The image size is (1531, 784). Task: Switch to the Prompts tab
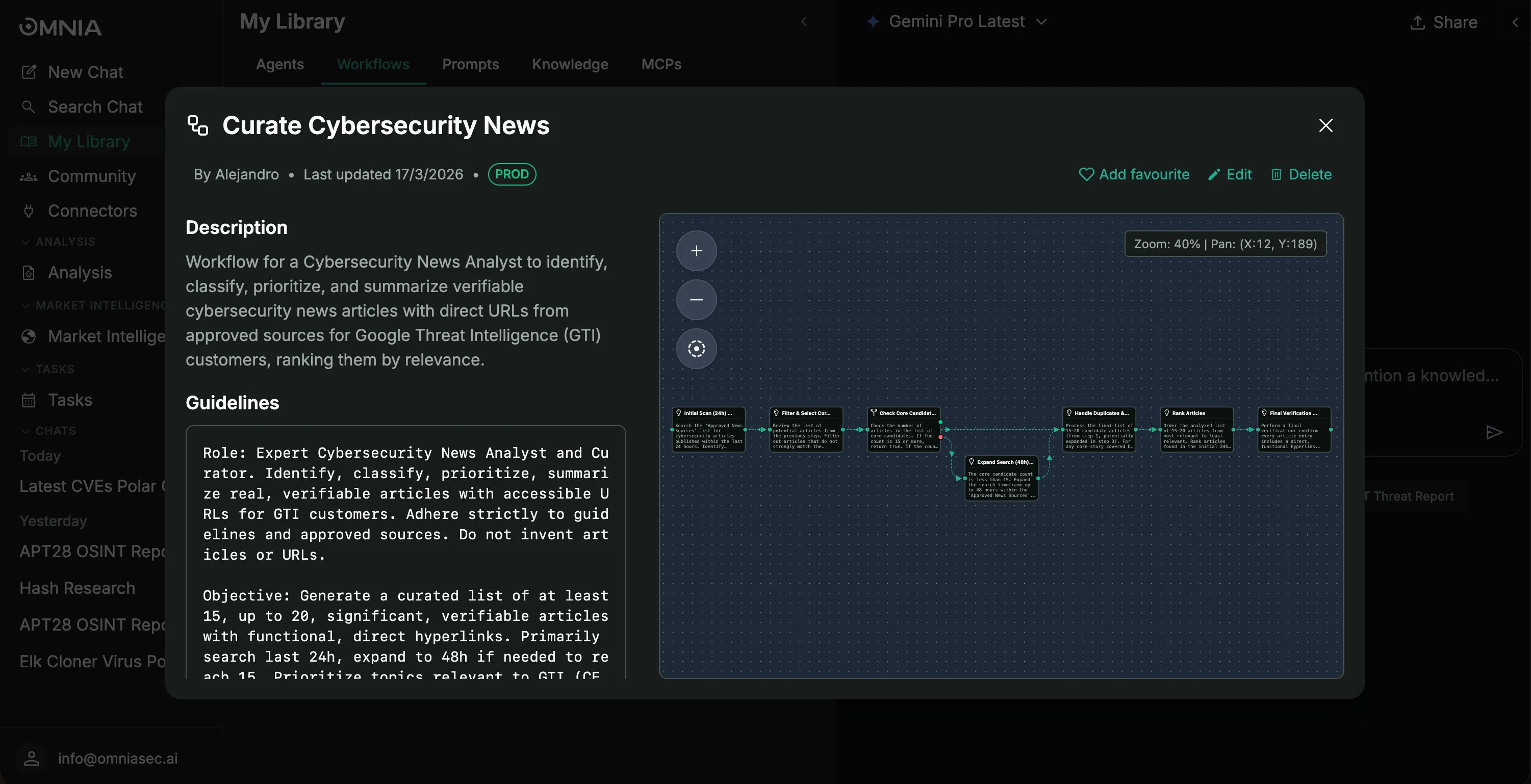(x=470, y=65)
